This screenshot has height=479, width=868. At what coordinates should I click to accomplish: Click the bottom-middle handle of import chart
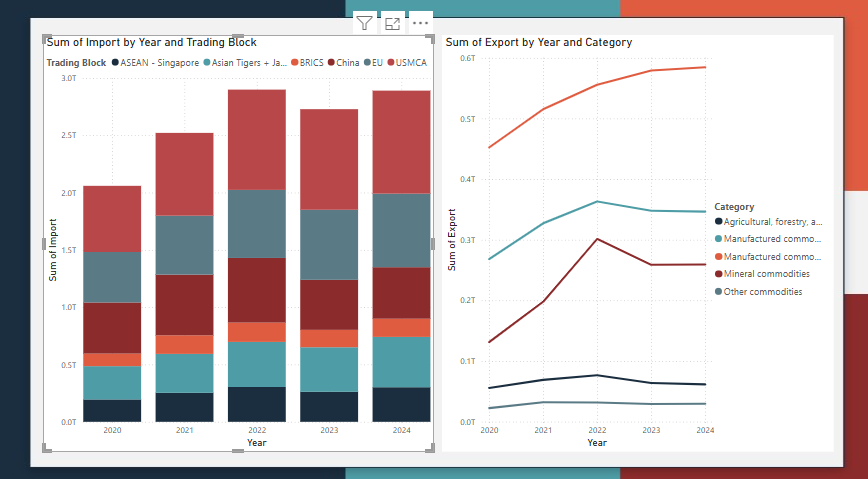point(238,451)
